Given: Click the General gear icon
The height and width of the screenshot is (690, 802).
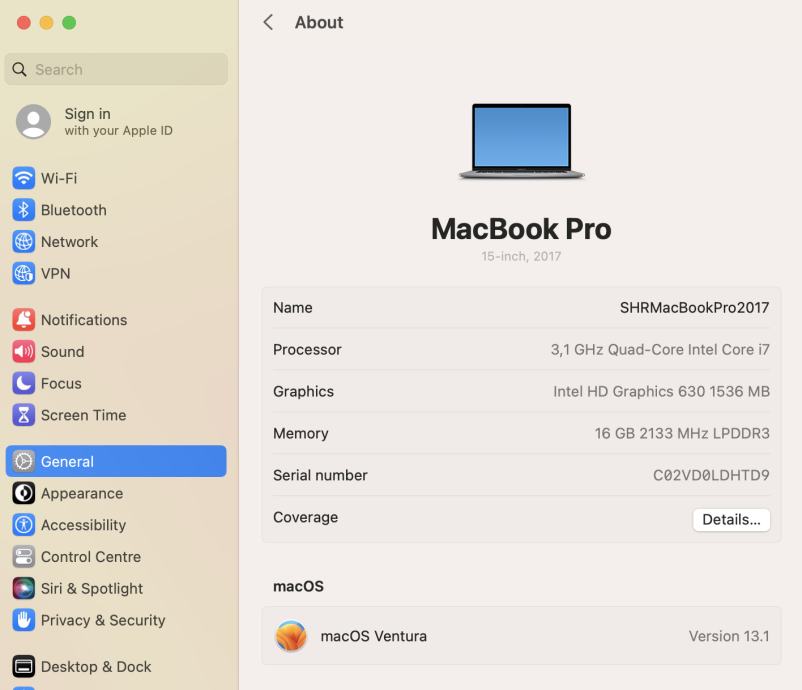Looking at the screenshot, I should [24, 461].
